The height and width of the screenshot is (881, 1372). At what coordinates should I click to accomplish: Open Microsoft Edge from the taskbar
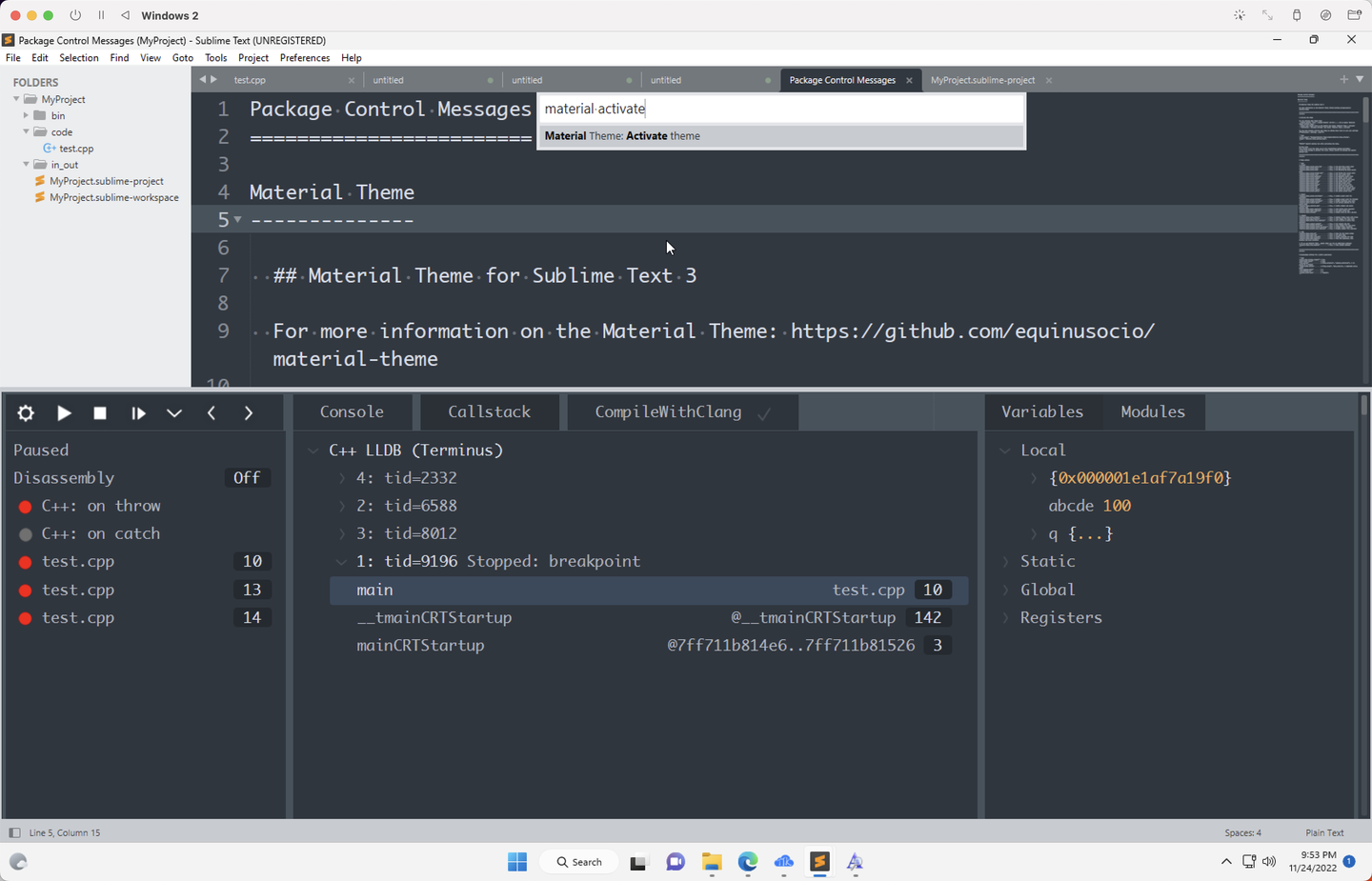pyautogui.click(x=748, y=862)
